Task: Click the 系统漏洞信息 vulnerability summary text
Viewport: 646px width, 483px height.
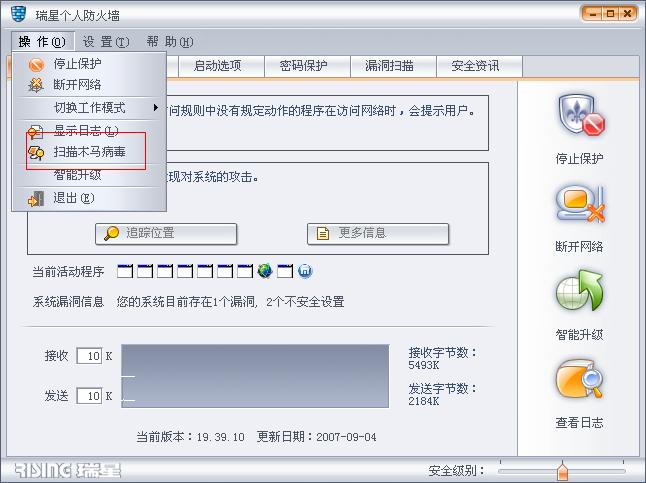Action: (230, 302)
